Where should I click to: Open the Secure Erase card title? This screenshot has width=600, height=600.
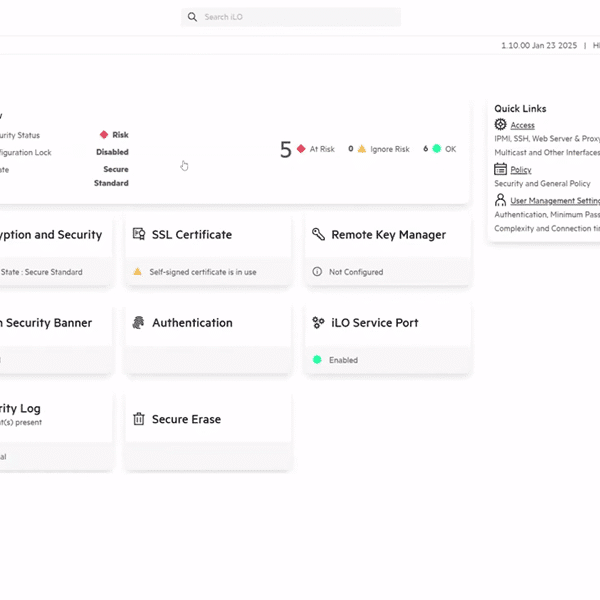coord(186,420)
